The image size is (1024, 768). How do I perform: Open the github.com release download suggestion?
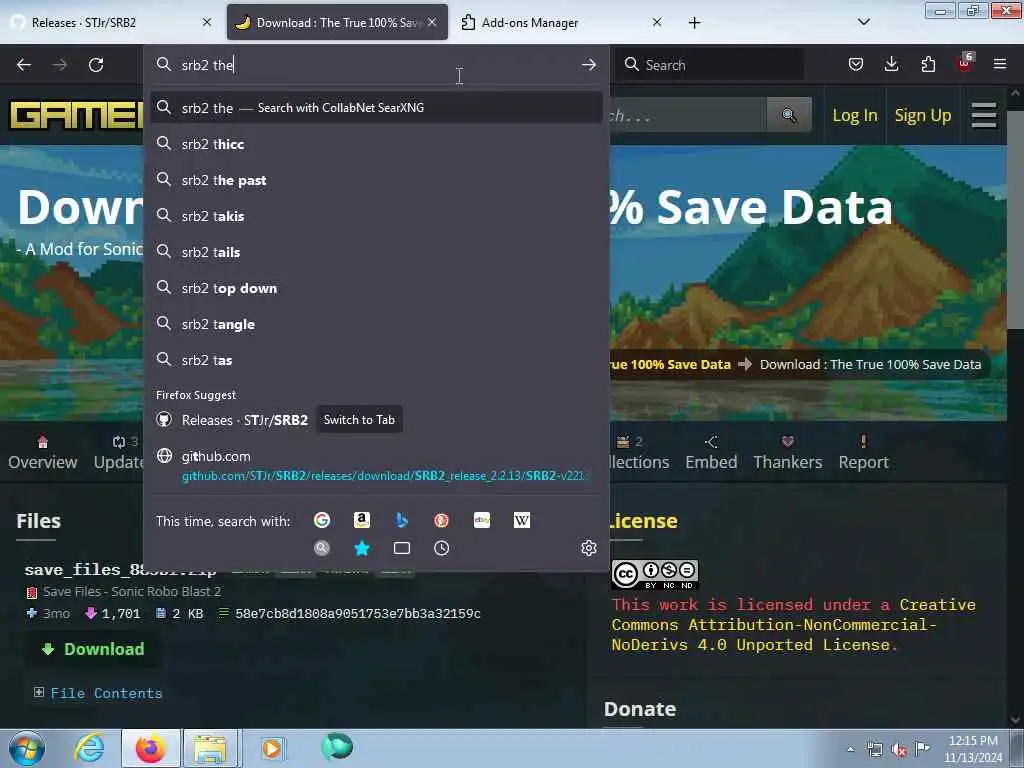(376, 466)
